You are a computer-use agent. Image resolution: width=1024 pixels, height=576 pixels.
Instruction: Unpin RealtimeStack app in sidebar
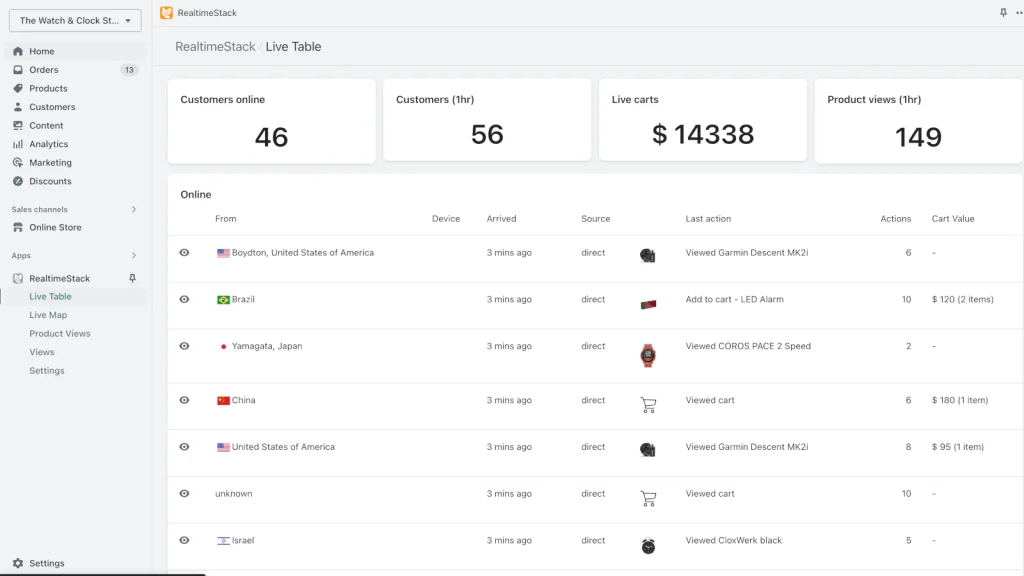pyautogui.click(x=132, y=278)
